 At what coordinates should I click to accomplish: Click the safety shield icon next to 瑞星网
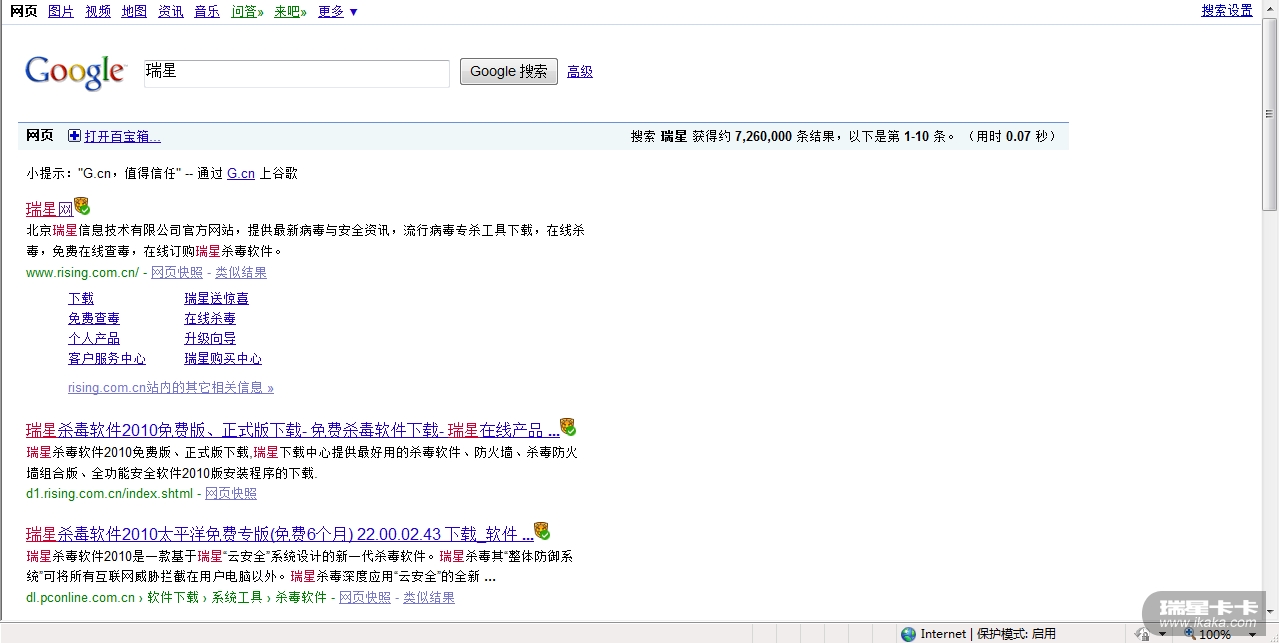click(x=82, y=206)
